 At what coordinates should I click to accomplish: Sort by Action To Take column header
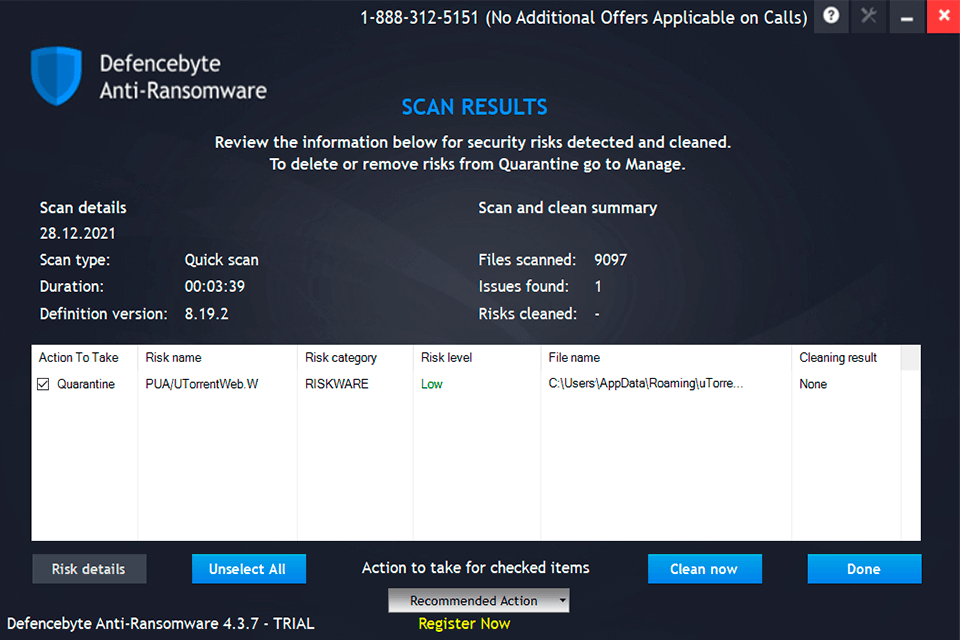pyautogui.click(x=84, y=358)
